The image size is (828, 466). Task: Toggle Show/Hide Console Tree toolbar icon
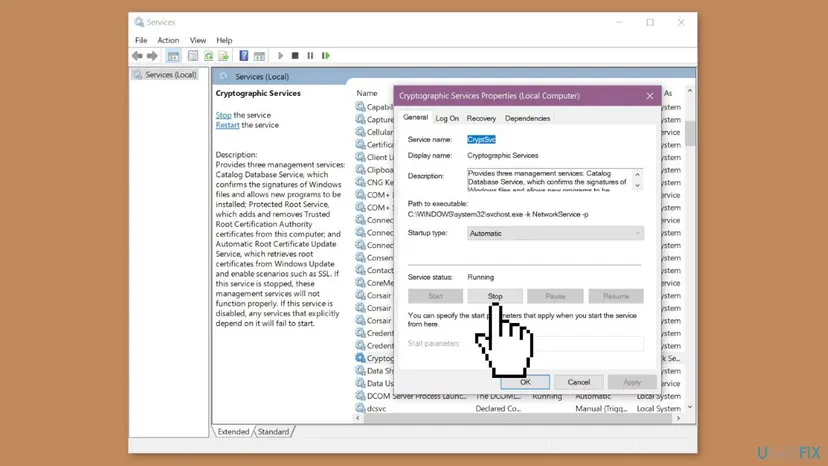173,55
